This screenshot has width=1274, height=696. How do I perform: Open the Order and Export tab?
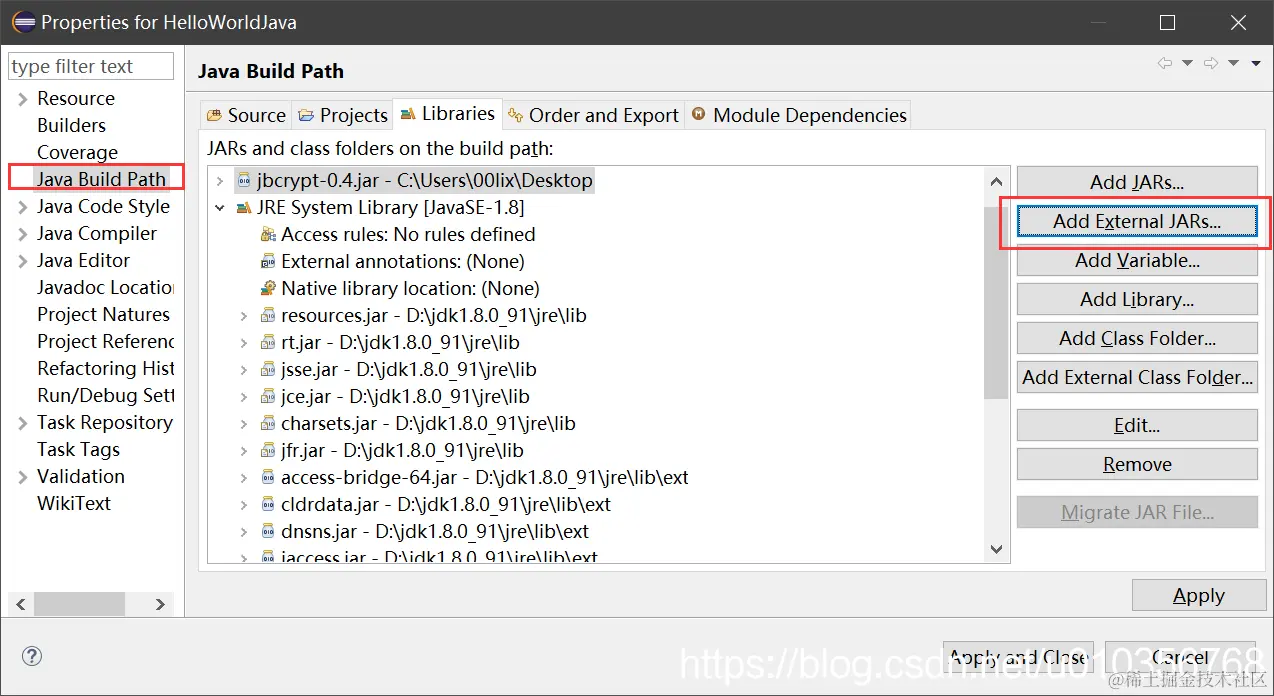[x=593, y=115]
